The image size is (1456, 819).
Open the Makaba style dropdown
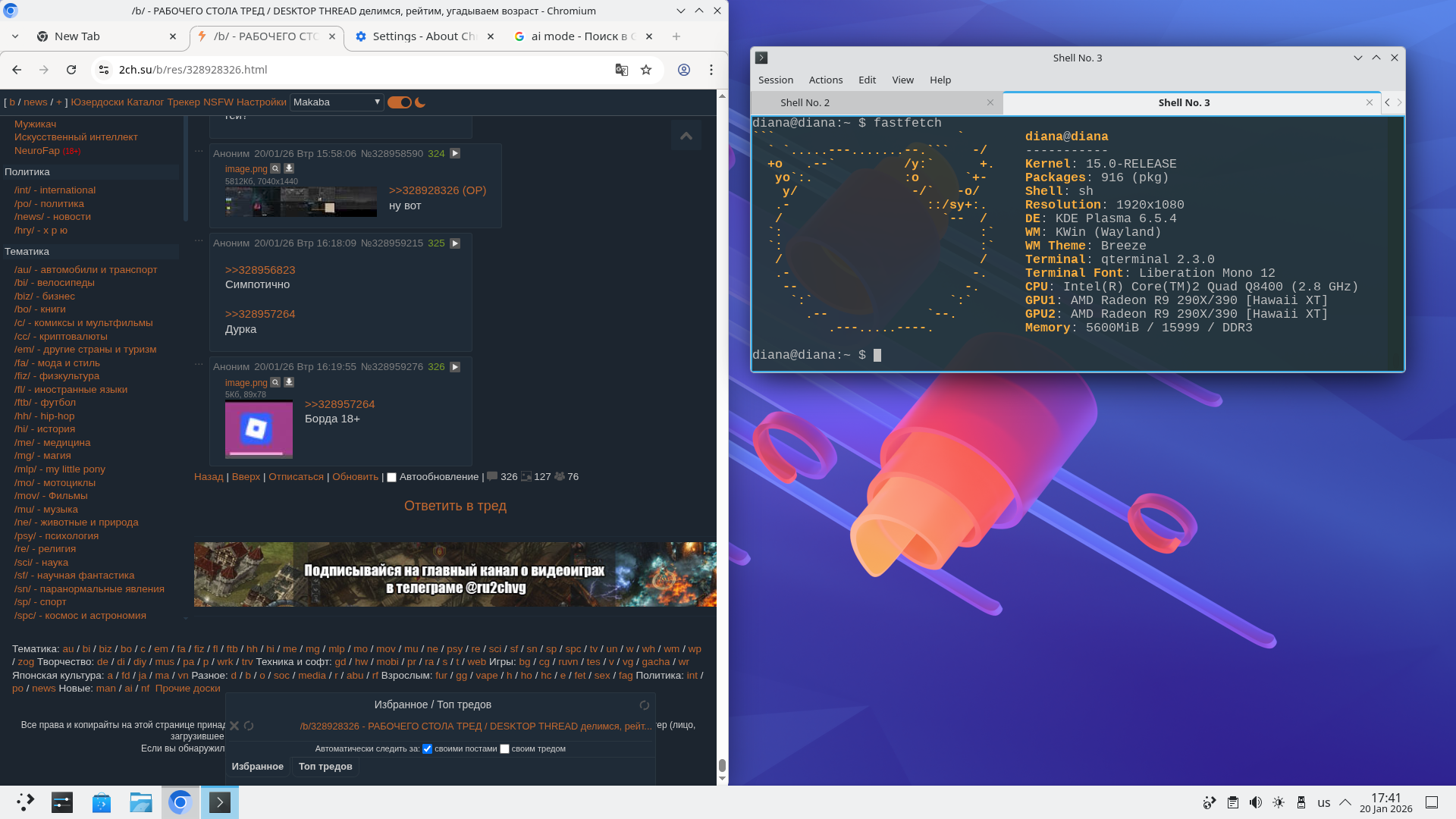pos(337,102)
